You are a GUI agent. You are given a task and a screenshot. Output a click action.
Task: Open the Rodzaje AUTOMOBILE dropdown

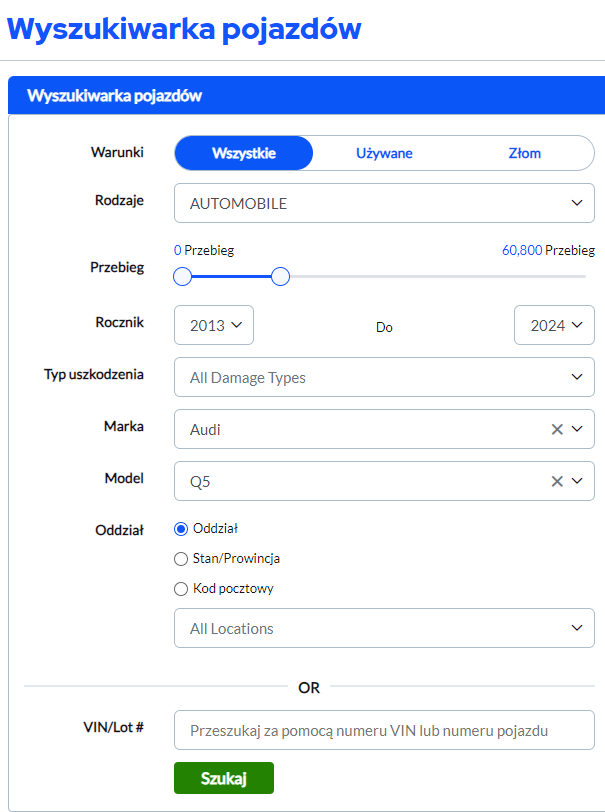click(384, 203)
